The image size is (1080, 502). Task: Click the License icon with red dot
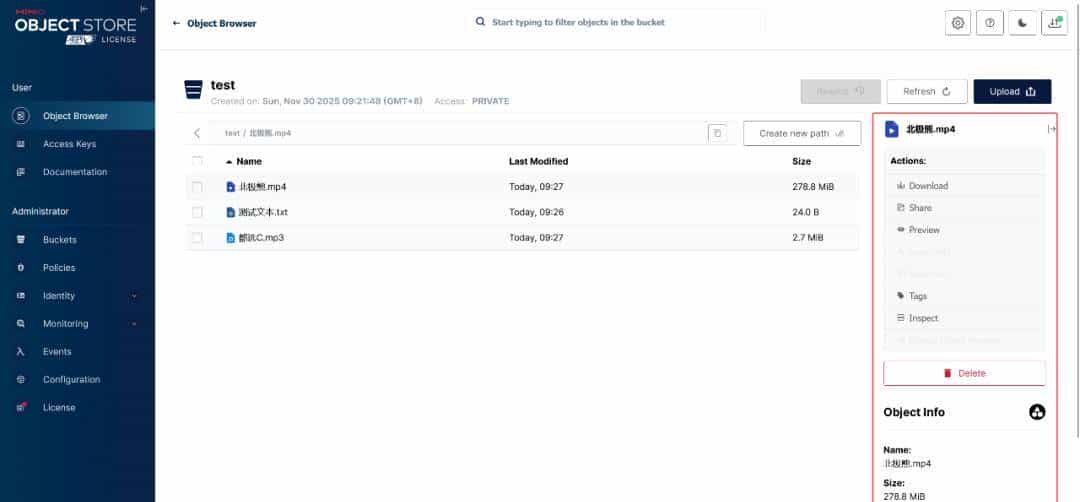pos(21,408)
